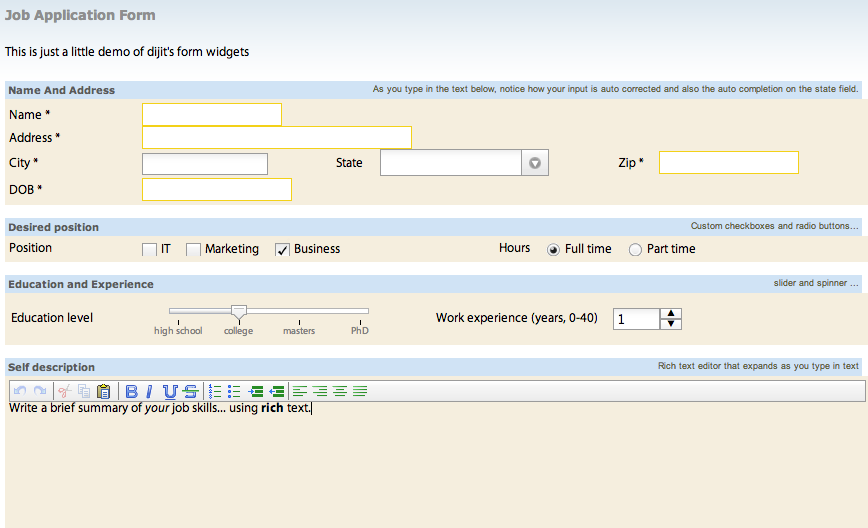Click the Name input field
This screenshot has width=868, height=528.
pyautogui.click(x=212, y=115)
